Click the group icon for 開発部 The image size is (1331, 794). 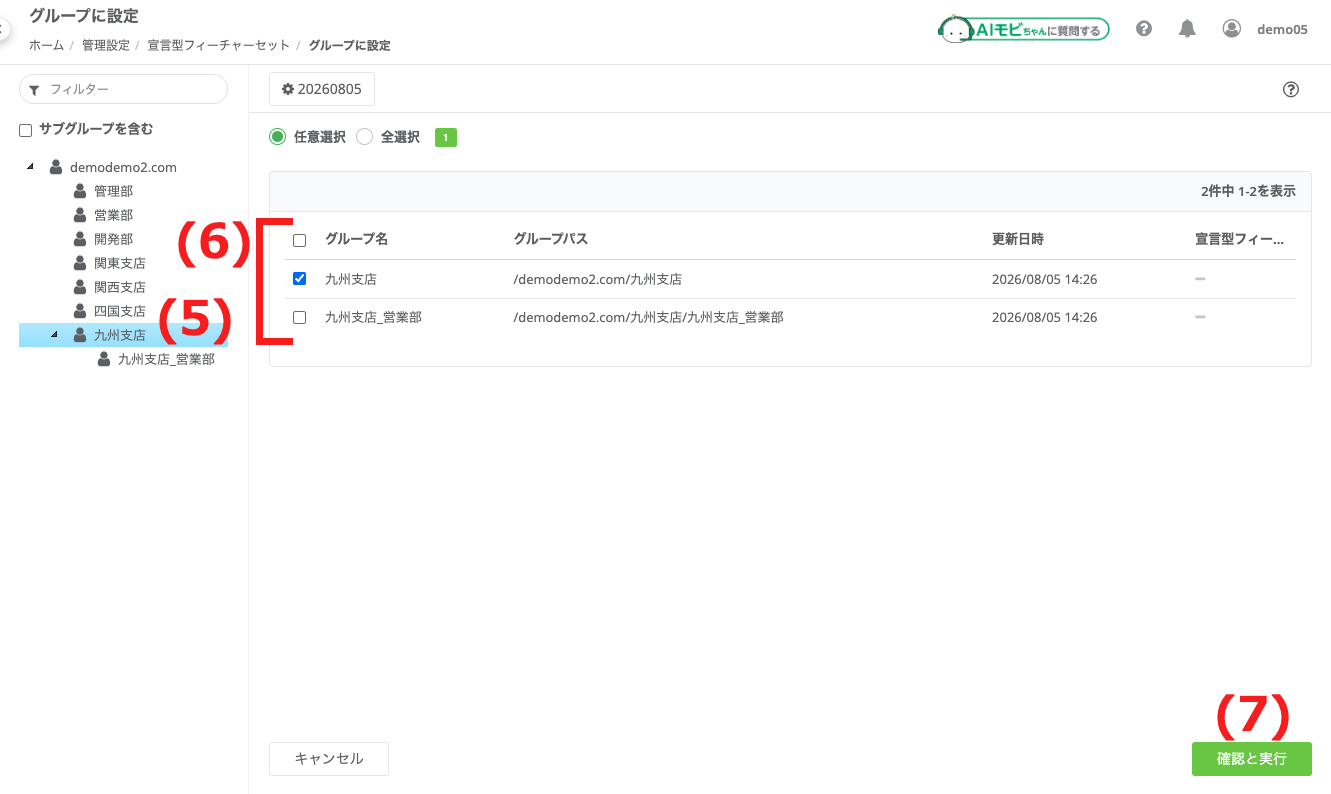[x=81, y=239]
